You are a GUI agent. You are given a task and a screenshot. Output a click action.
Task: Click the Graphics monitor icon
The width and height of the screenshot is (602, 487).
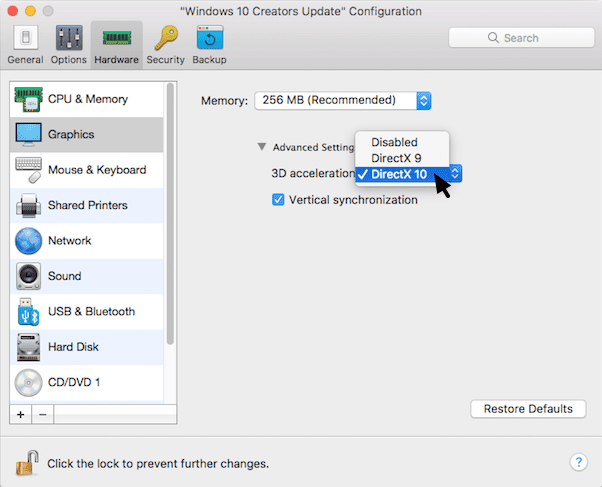click(x=28, y=134)
